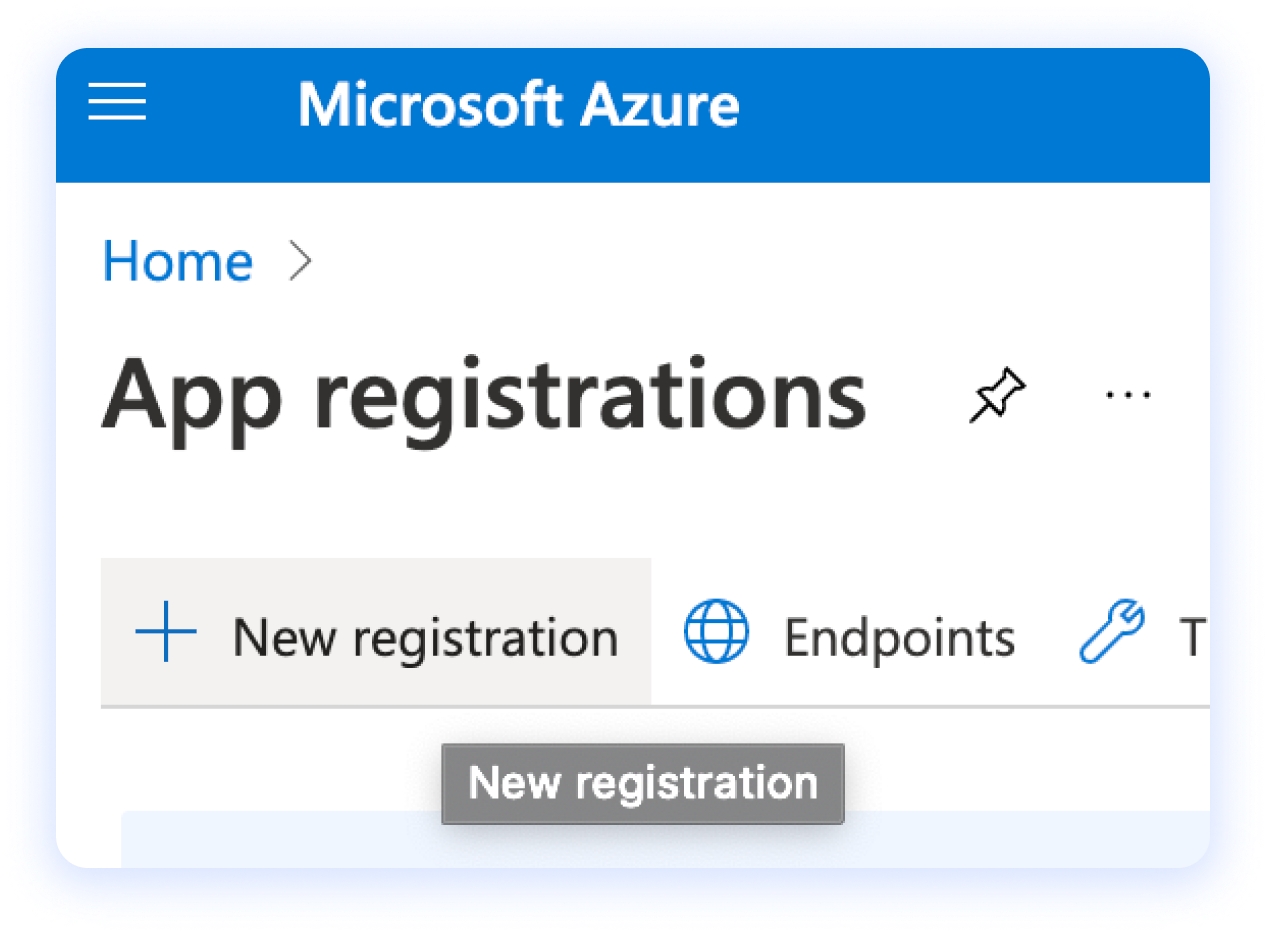Click the breadcrumb chevron after Home
This screenshot has height=932, width=1266.
[x=300, y=262]
